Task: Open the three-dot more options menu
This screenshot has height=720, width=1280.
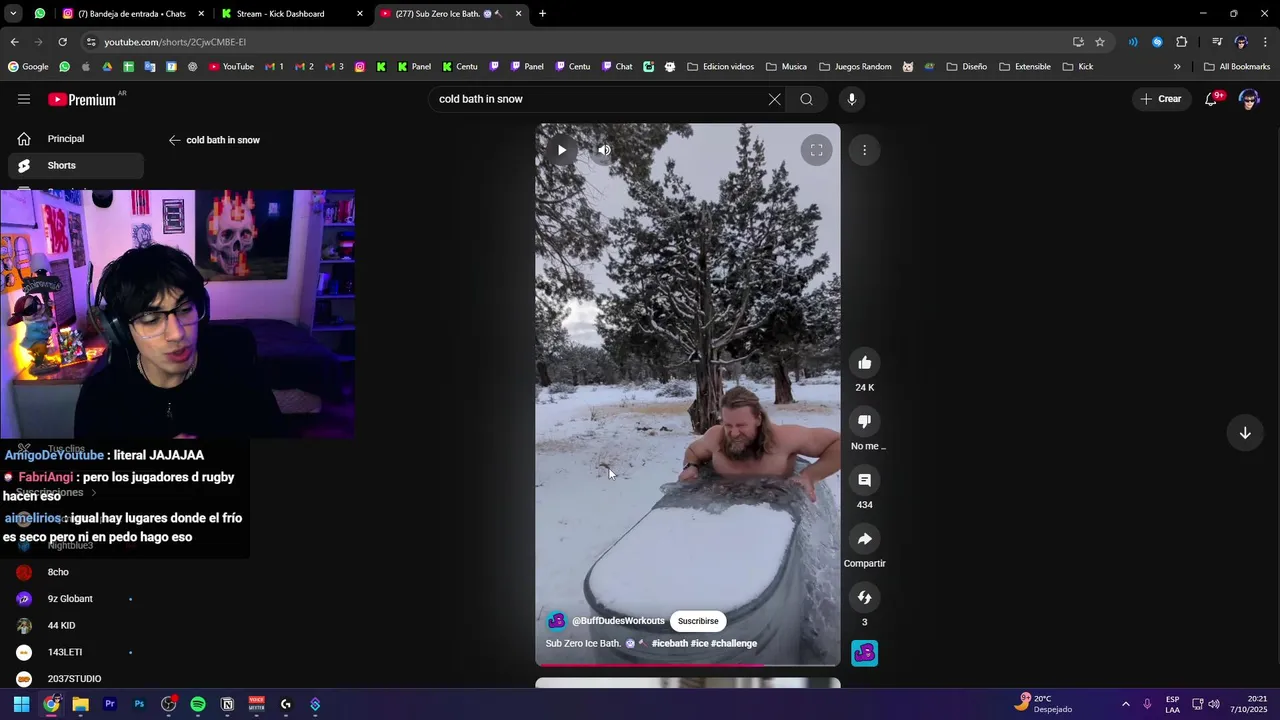Action: coord(864,150)
